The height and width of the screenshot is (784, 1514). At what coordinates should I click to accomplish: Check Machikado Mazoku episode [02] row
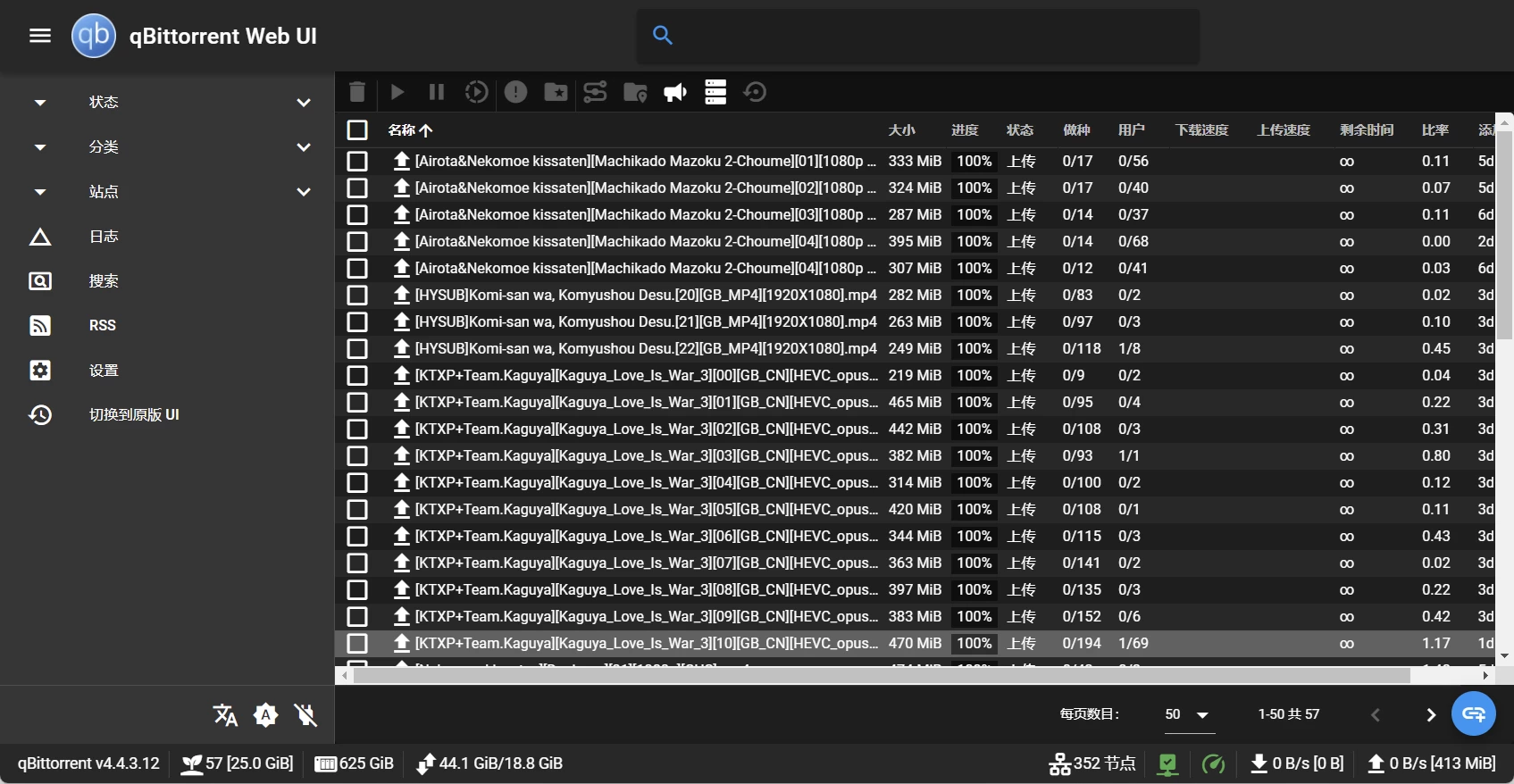(357, 188)
